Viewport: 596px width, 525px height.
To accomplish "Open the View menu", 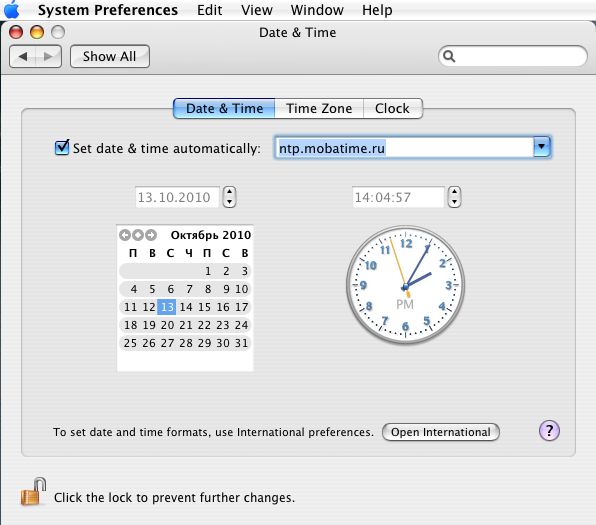I will pyautogui.click(x=257, y=10).
